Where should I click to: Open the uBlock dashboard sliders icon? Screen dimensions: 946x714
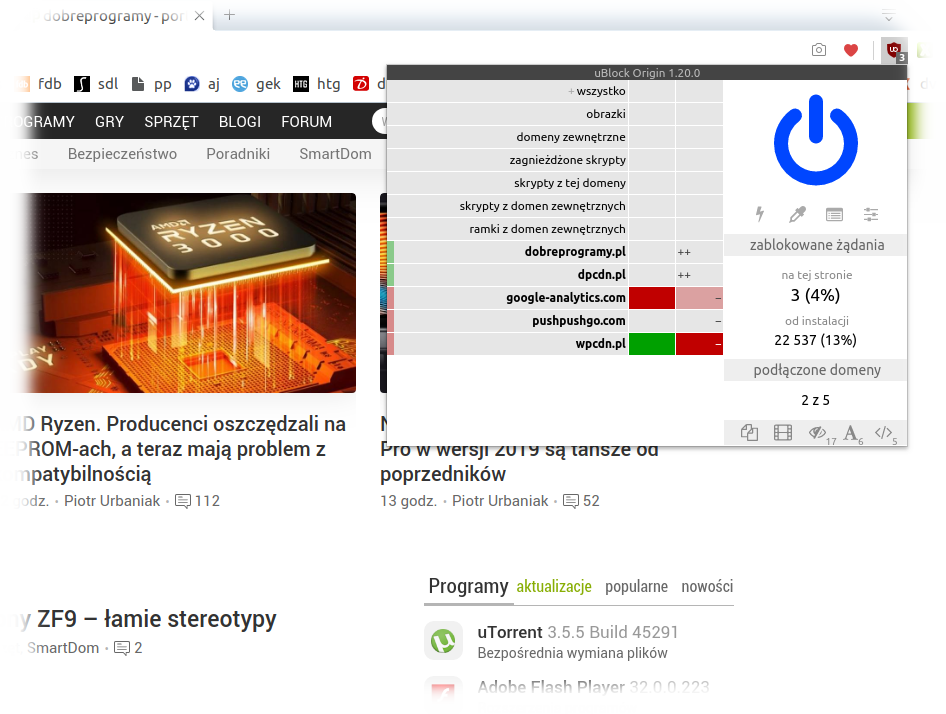[871, 214]
